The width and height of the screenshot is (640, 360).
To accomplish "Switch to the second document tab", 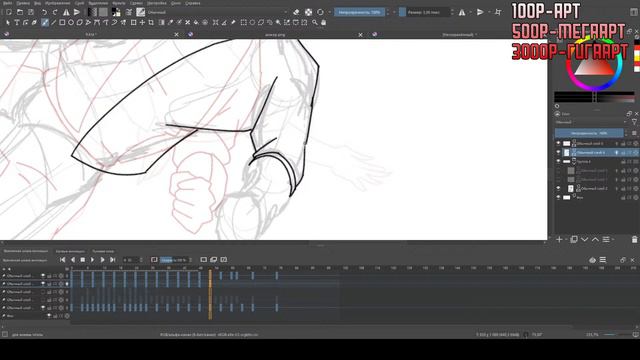I will point(275,35).
